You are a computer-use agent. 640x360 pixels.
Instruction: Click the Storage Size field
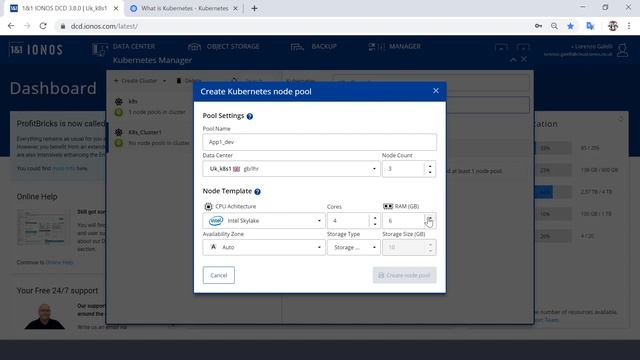click(409, 247)
